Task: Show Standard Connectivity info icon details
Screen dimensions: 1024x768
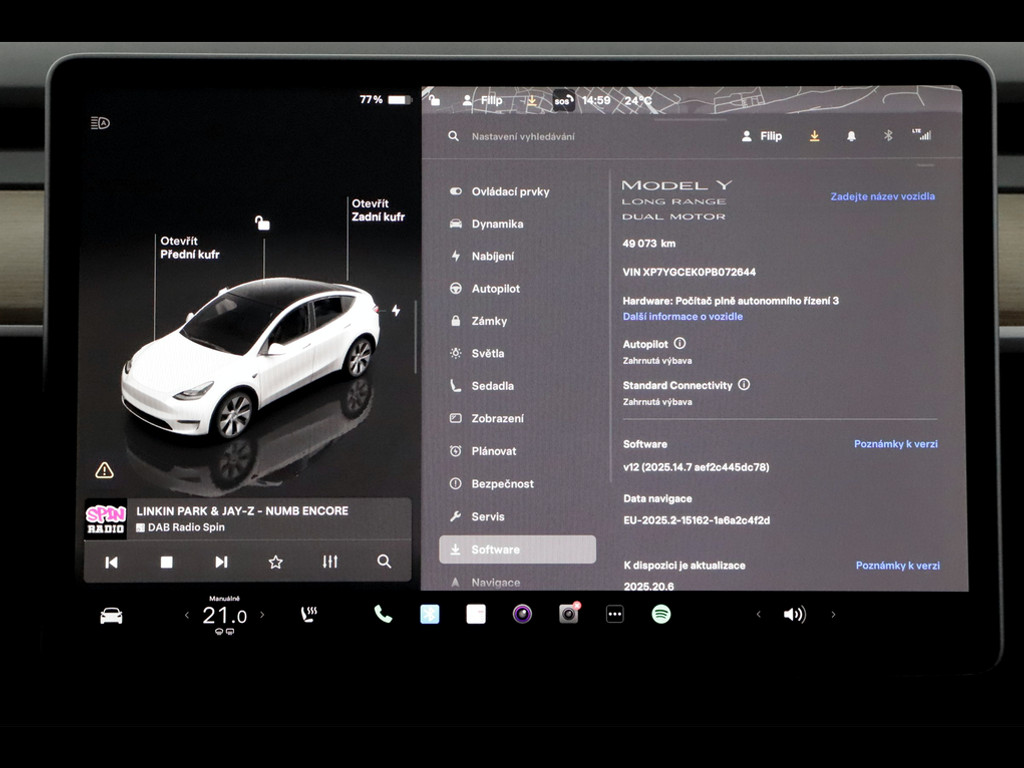Action: (744, 384)
